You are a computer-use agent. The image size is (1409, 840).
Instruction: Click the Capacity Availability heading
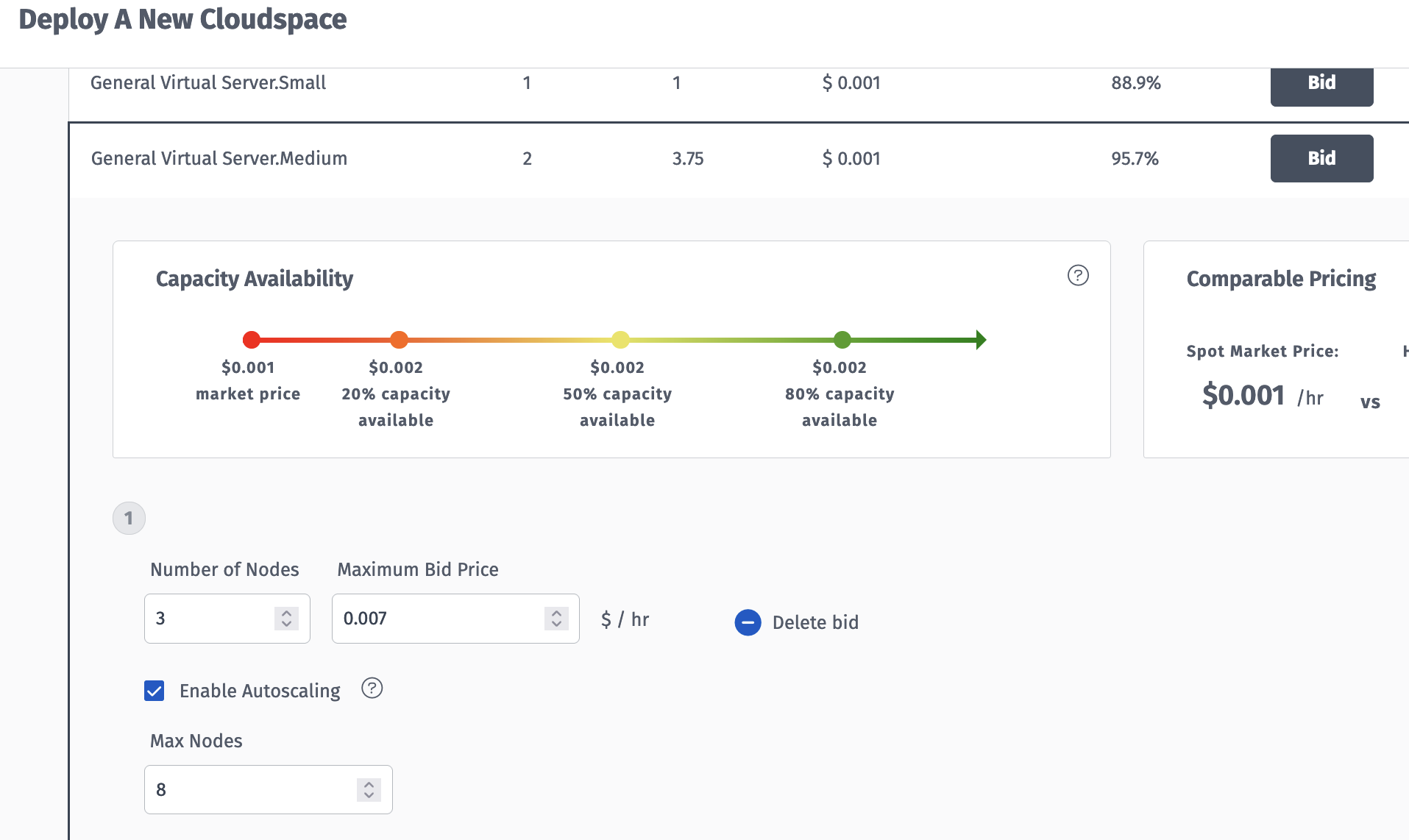point(255,279)
